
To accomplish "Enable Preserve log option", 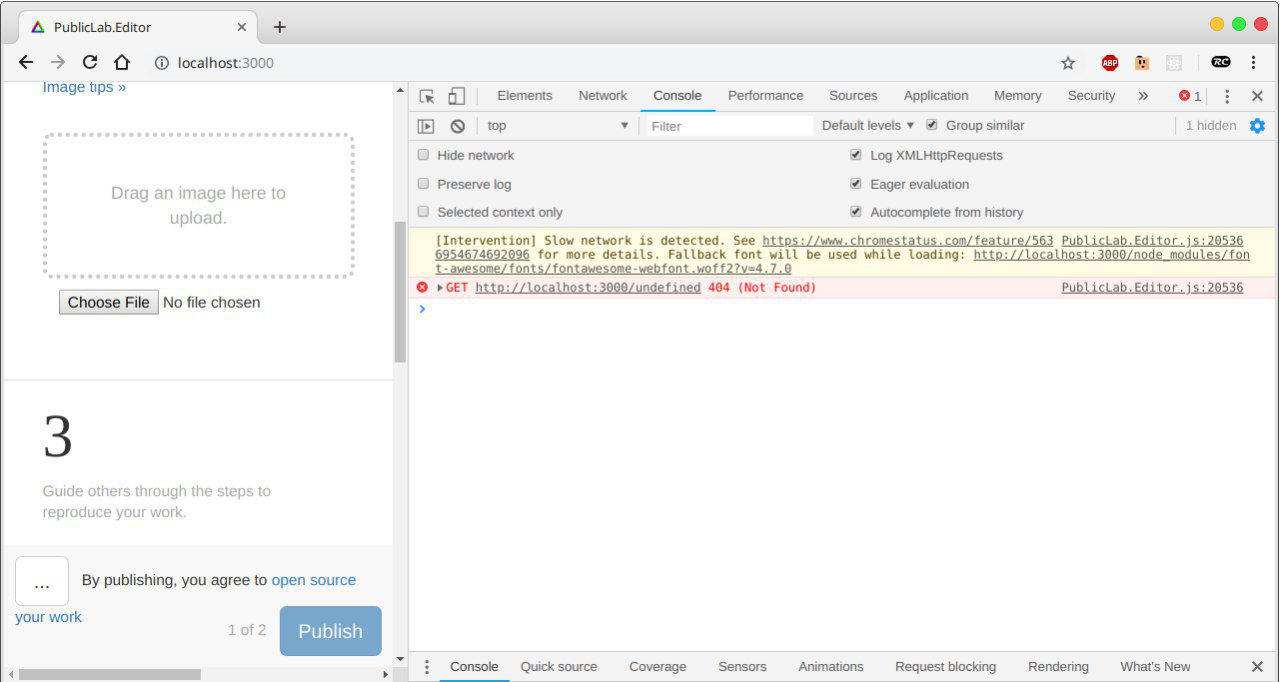I will tap(423, 184).
